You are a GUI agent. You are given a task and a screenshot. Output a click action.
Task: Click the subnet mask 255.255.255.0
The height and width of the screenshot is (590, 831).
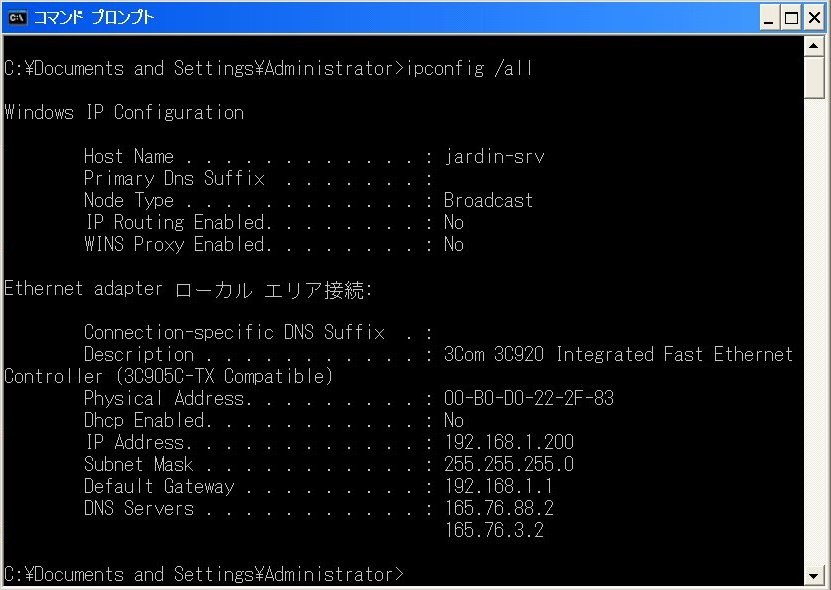508,465
